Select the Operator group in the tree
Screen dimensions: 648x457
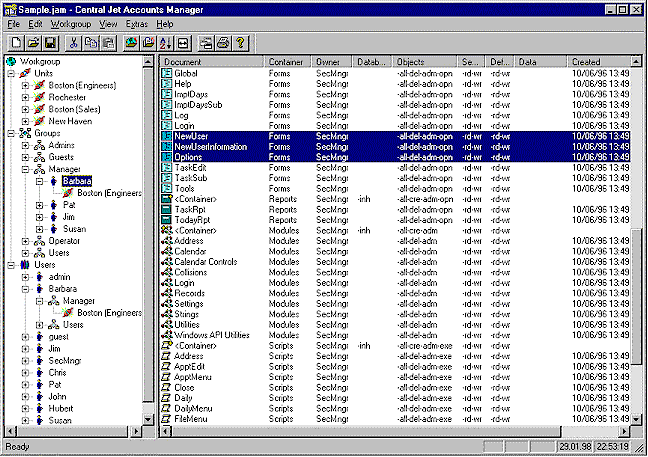pyautogui.click(x=64, y=241)
